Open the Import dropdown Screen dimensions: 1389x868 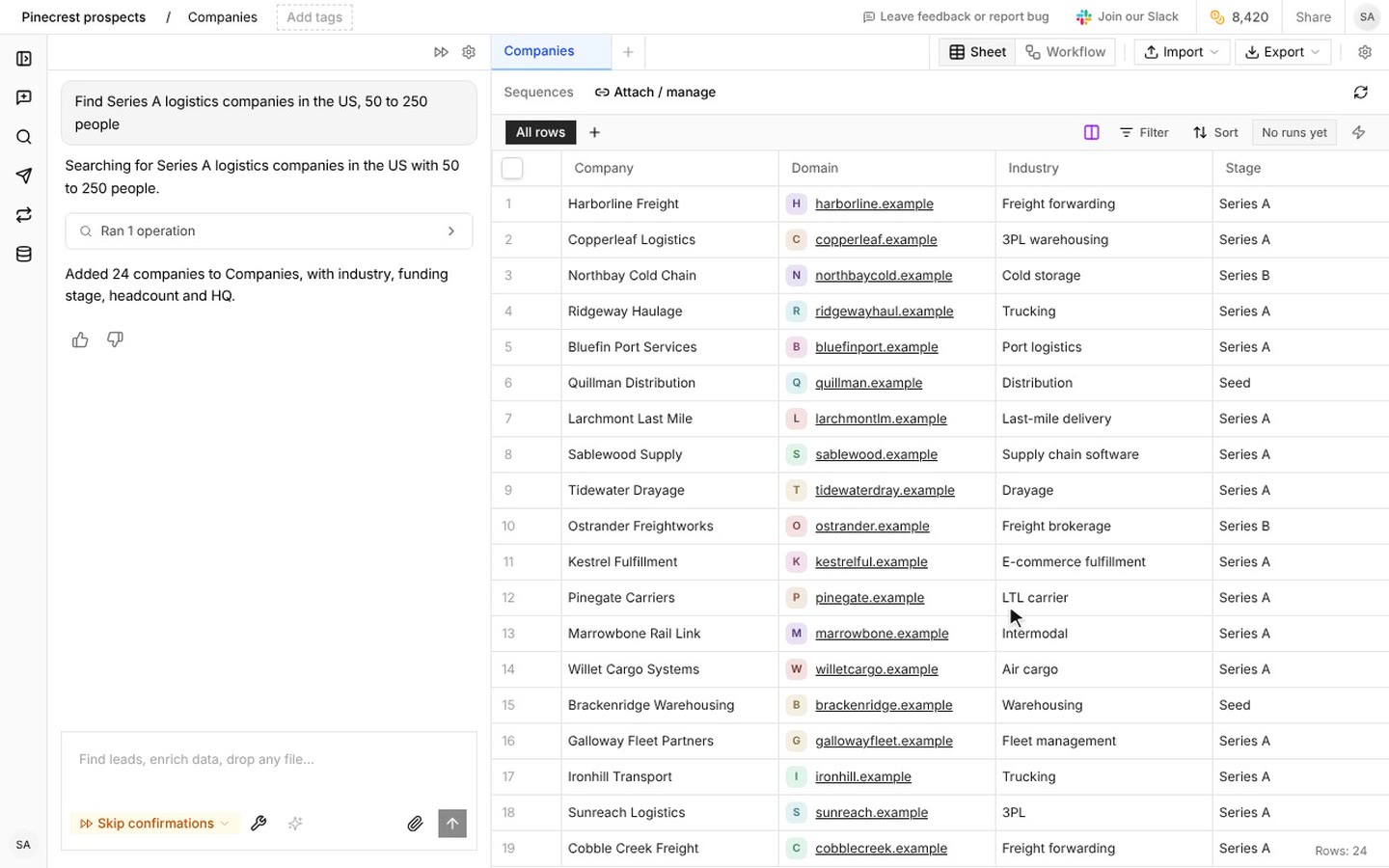1182,52
